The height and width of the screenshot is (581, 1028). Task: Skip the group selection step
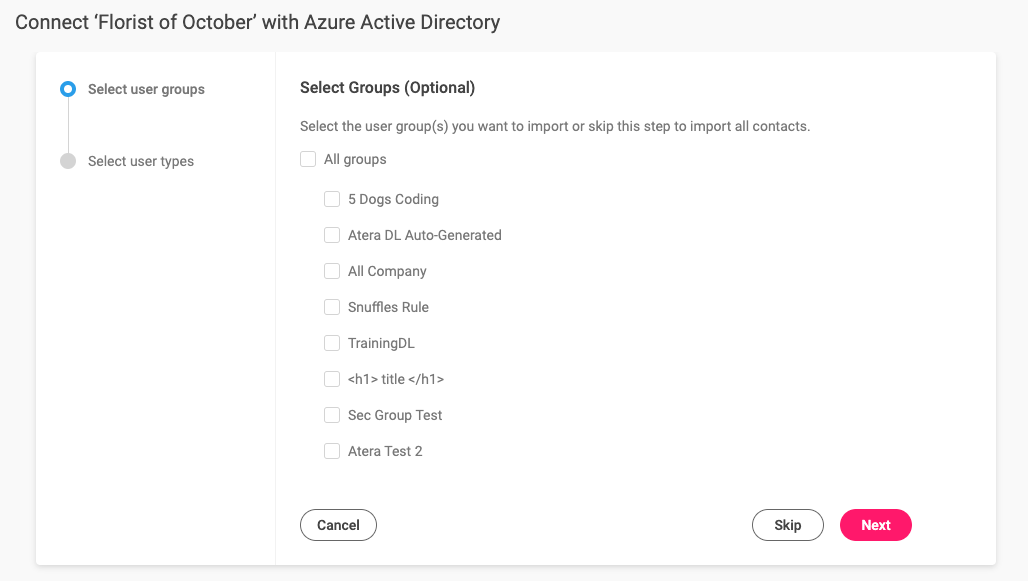coord(787,525)
